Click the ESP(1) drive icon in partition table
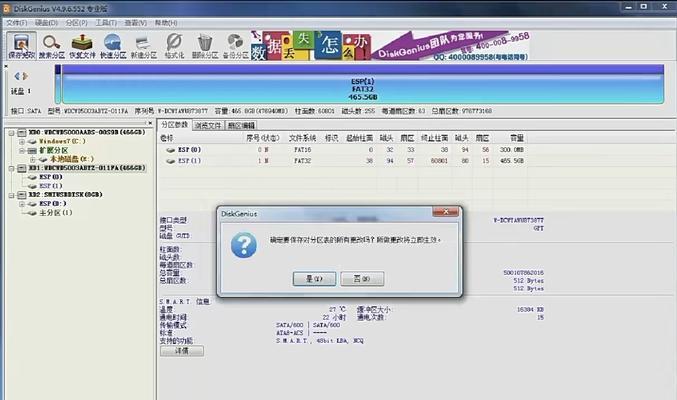 171,161
